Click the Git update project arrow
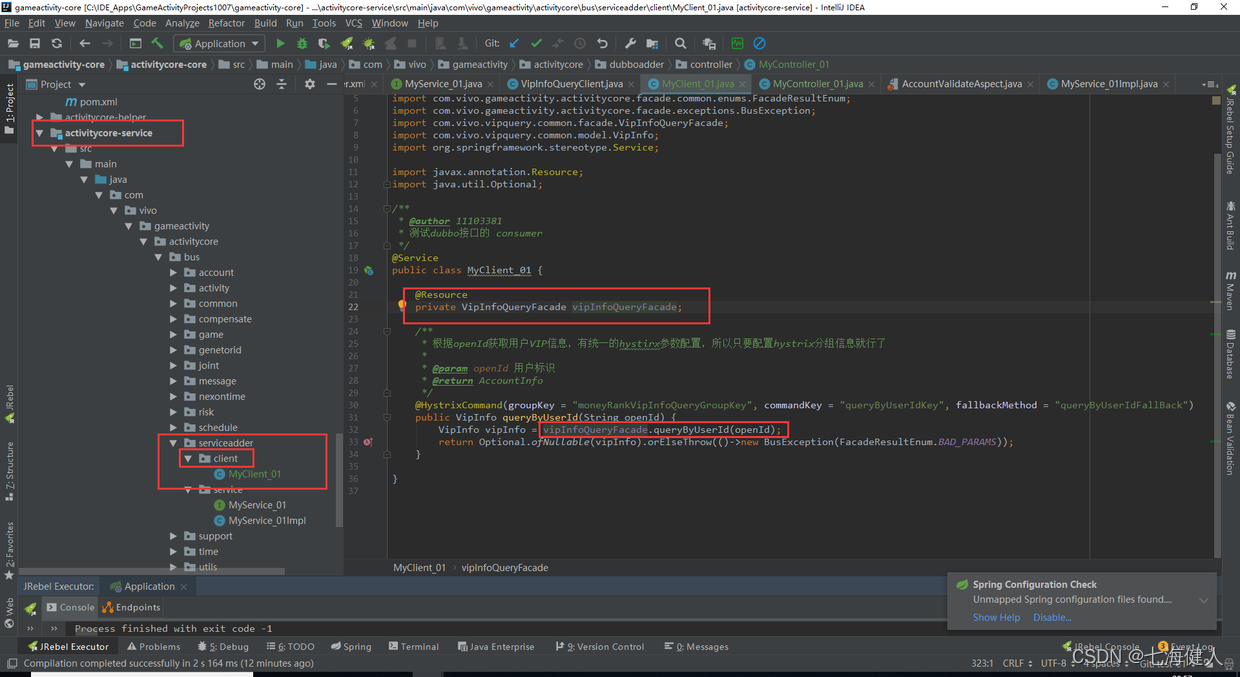Viewport: 1240px width, 677px height. pos(514,43)
